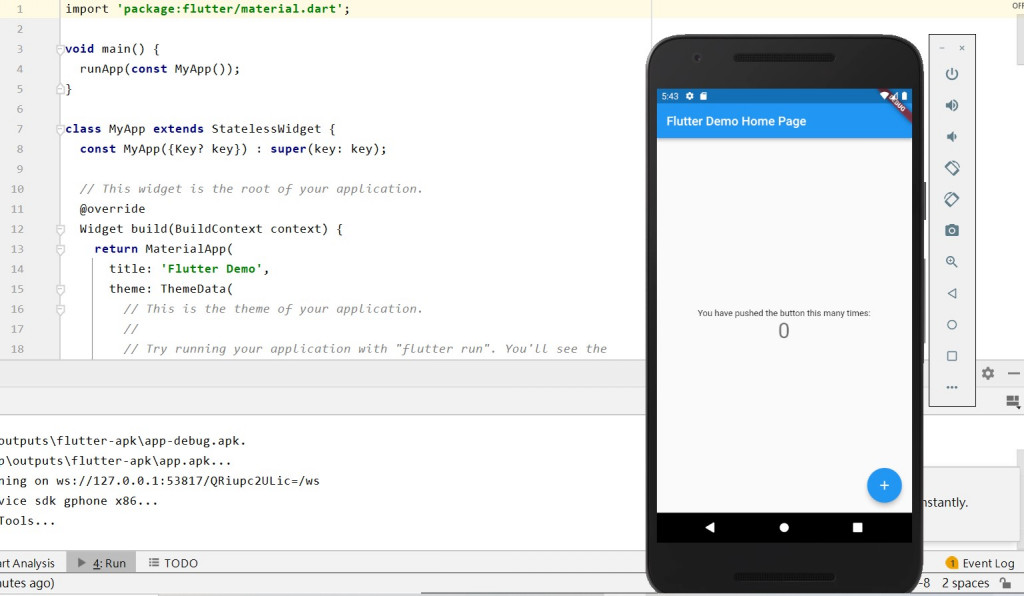Image resolution: width=1024 pixels, height=596 pixels.
Task: Collapse ThemeData fold marker on line 15
Action: click(x=60, y=289)
